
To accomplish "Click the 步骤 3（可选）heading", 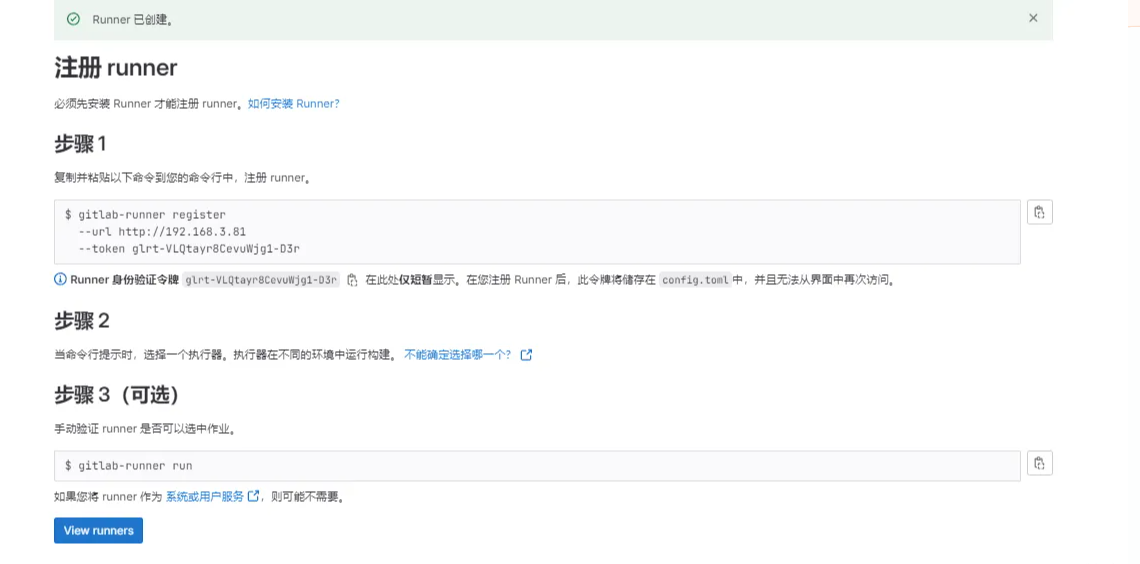I will pos(116,395).
